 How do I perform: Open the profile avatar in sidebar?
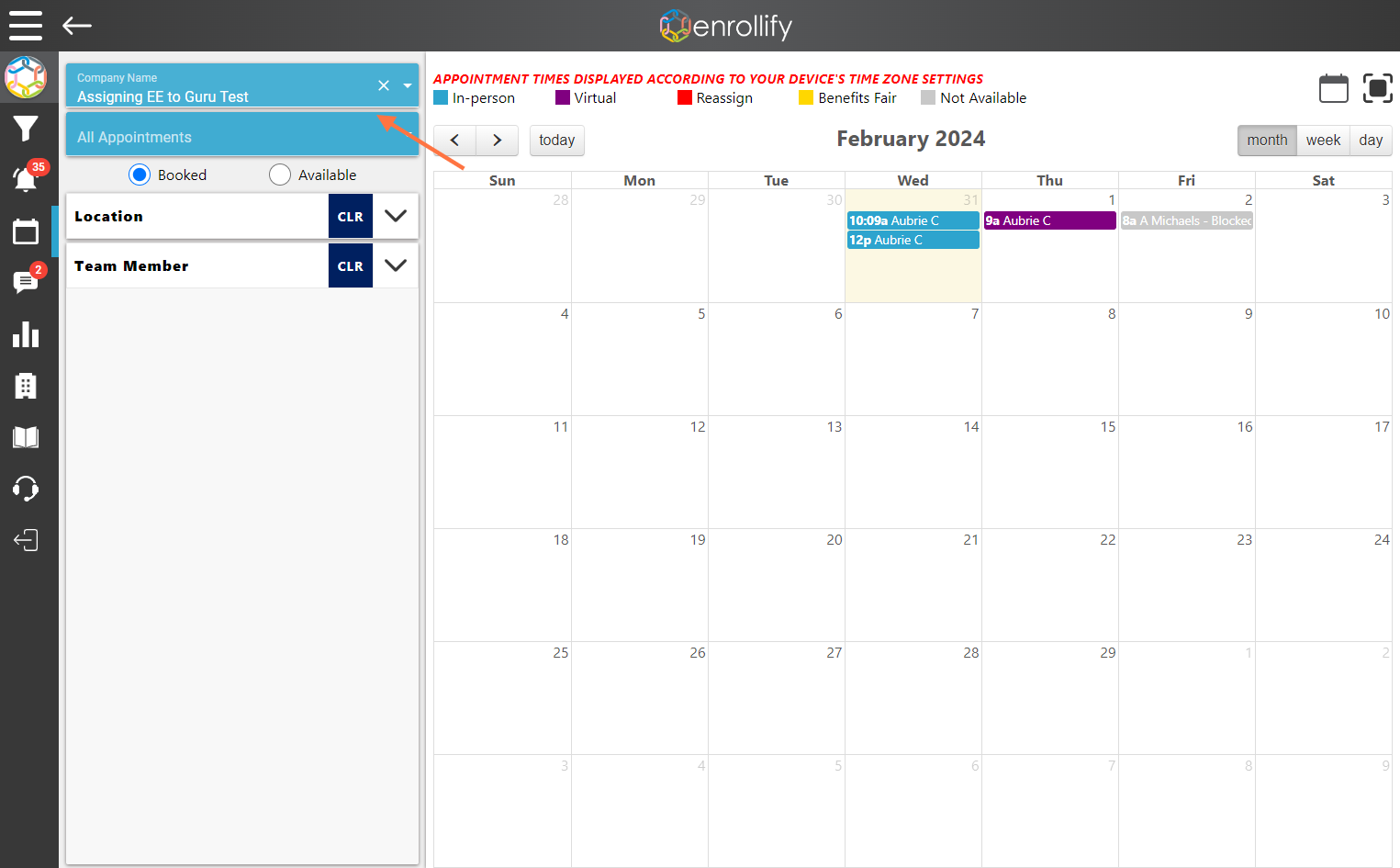[26, 77]
